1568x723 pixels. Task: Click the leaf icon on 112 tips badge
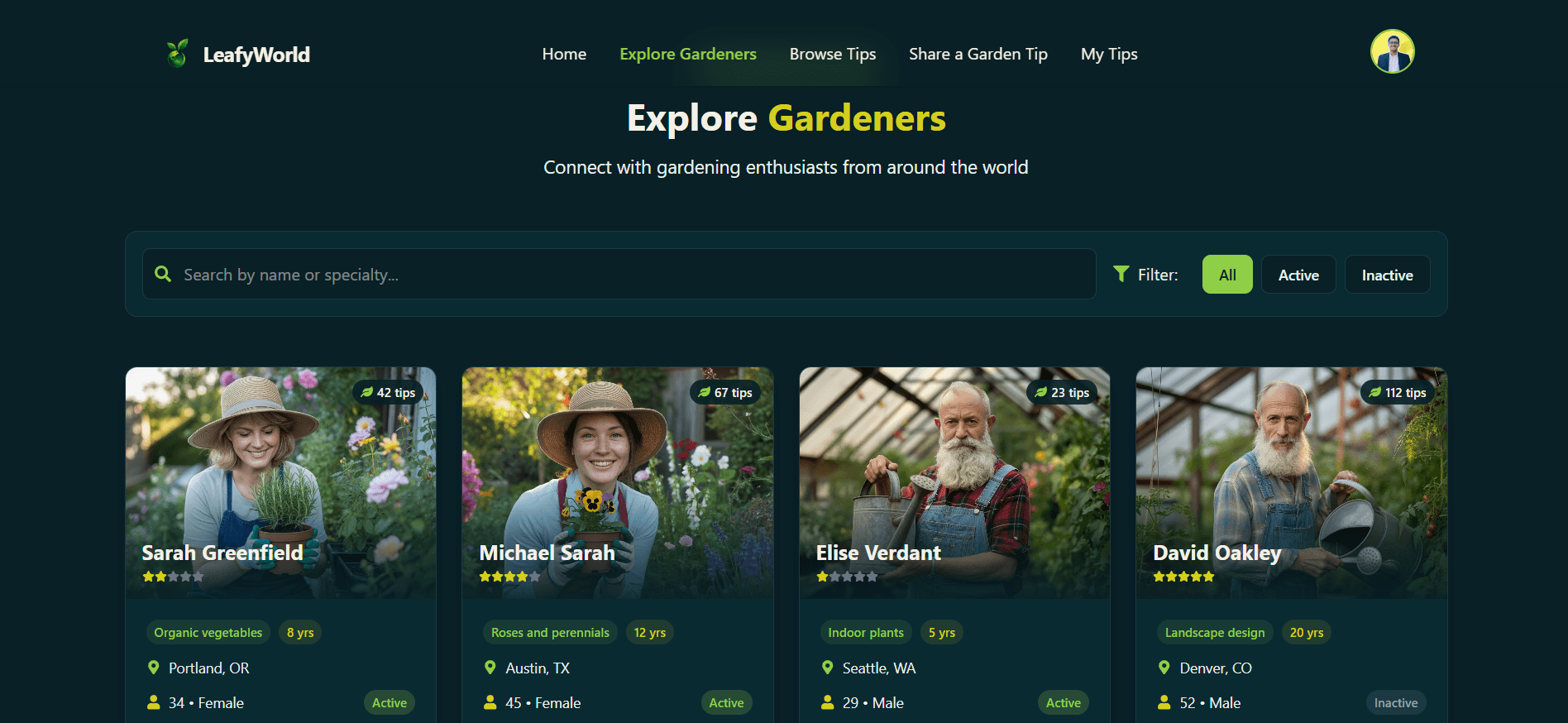1374,393
